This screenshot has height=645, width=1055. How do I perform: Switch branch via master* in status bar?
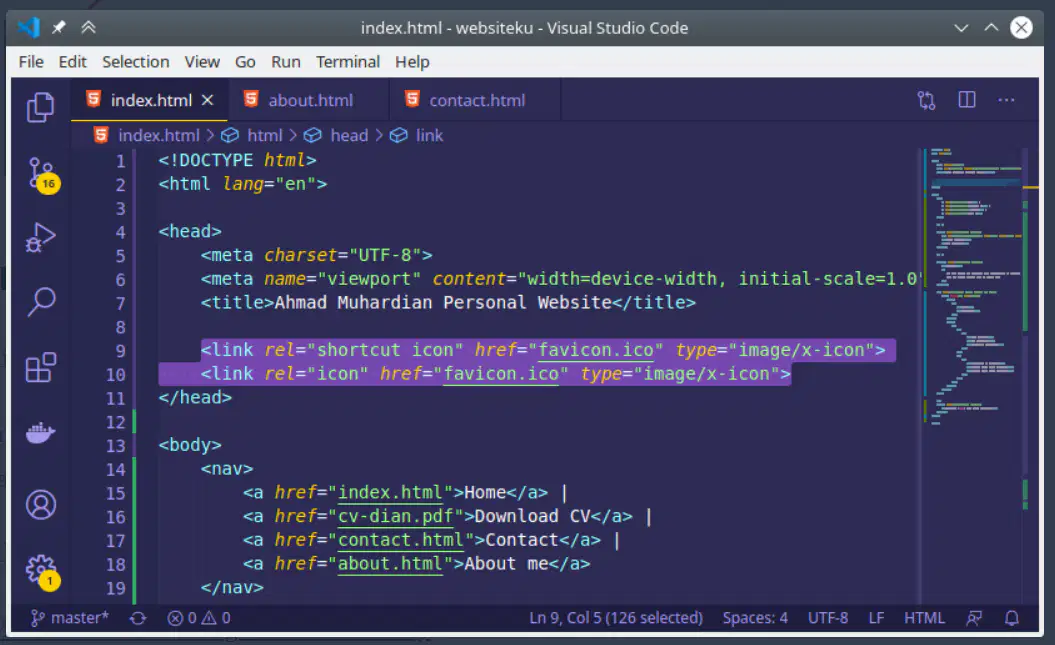pos(70,618)
